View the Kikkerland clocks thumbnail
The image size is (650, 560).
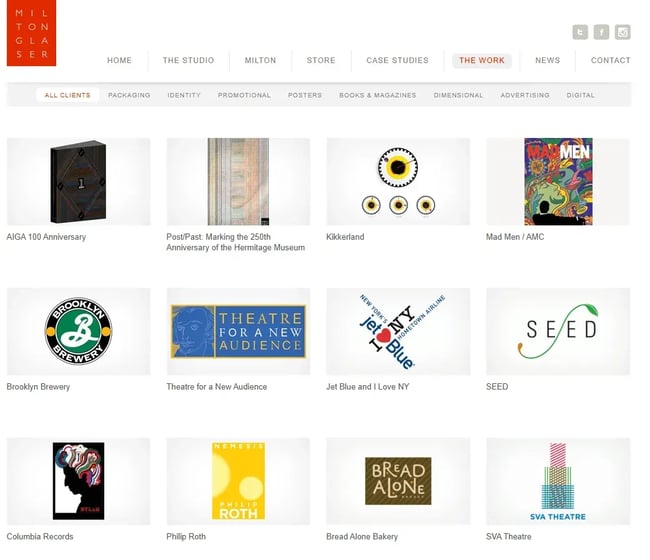tap(398, 182)
